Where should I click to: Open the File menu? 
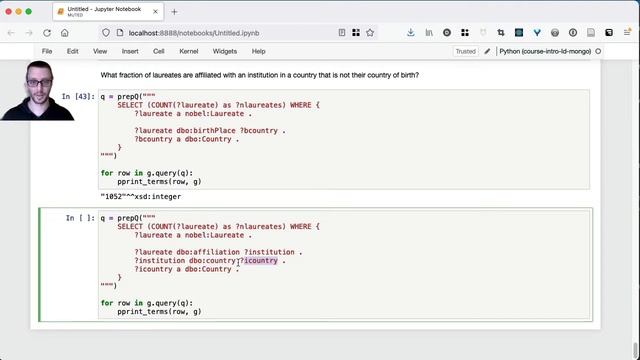(x=47, y=51)
